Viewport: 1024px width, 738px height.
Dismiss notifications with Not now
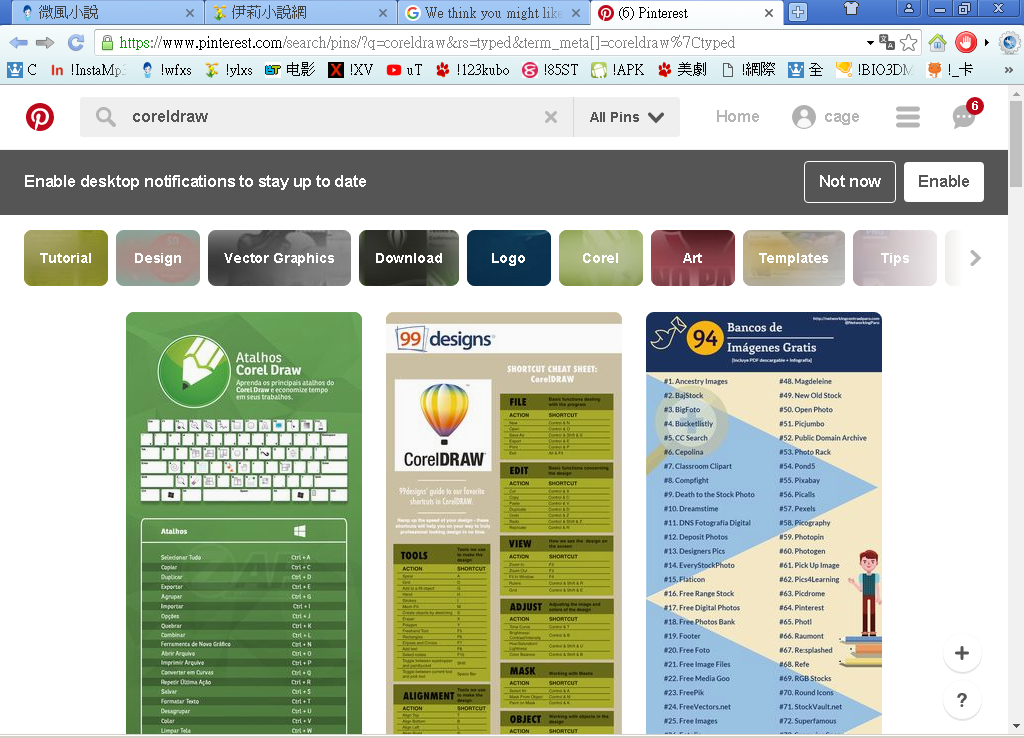click(850, 182)
